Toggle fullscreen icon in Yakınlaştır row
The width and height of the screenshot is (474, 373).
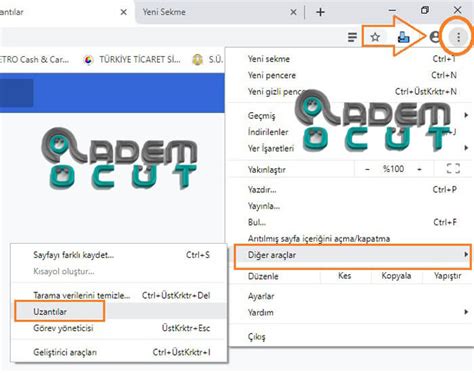click(x=453, y=169)
